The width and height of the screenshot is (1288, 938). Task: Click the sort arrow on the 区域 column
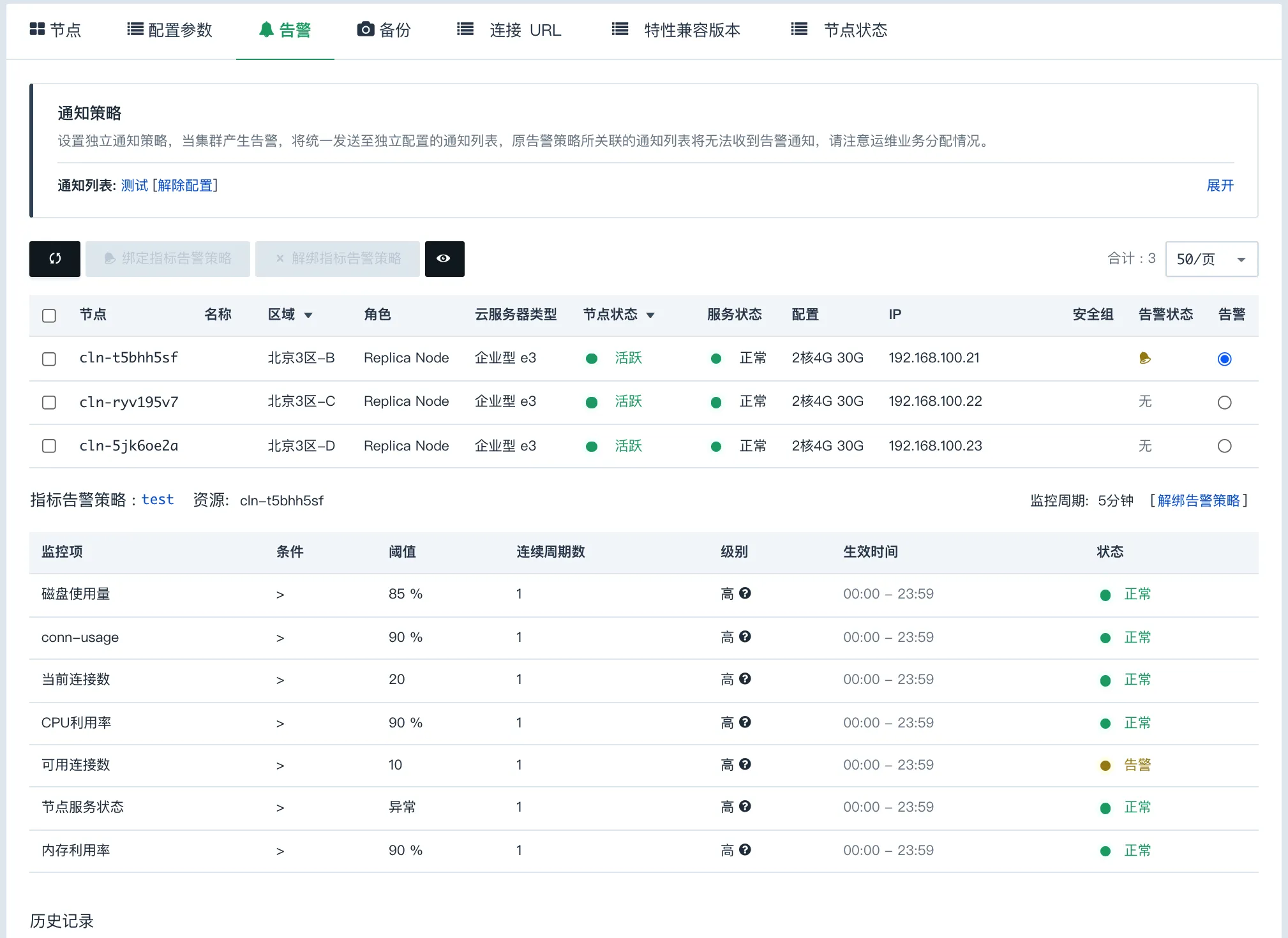[309, 315]
